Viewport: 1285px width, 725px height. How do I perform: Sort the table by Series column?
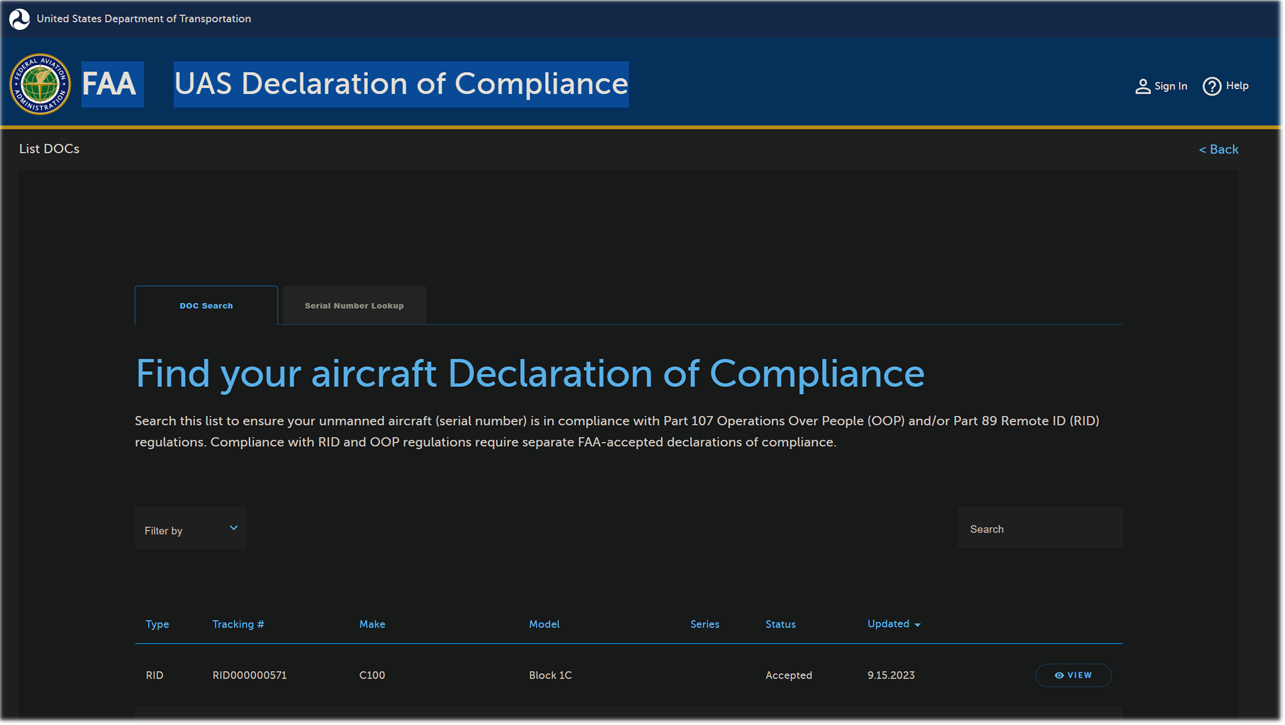(x=704, y=624)
